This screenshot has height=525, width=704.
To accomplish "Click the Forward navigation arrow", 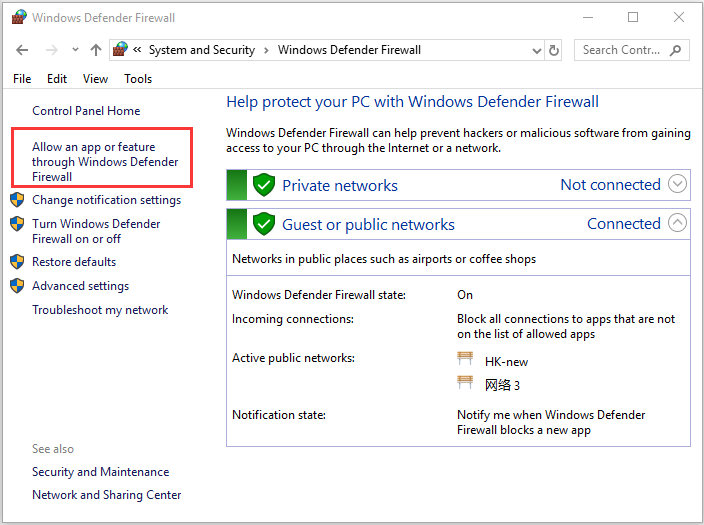I will pos(52,50).
